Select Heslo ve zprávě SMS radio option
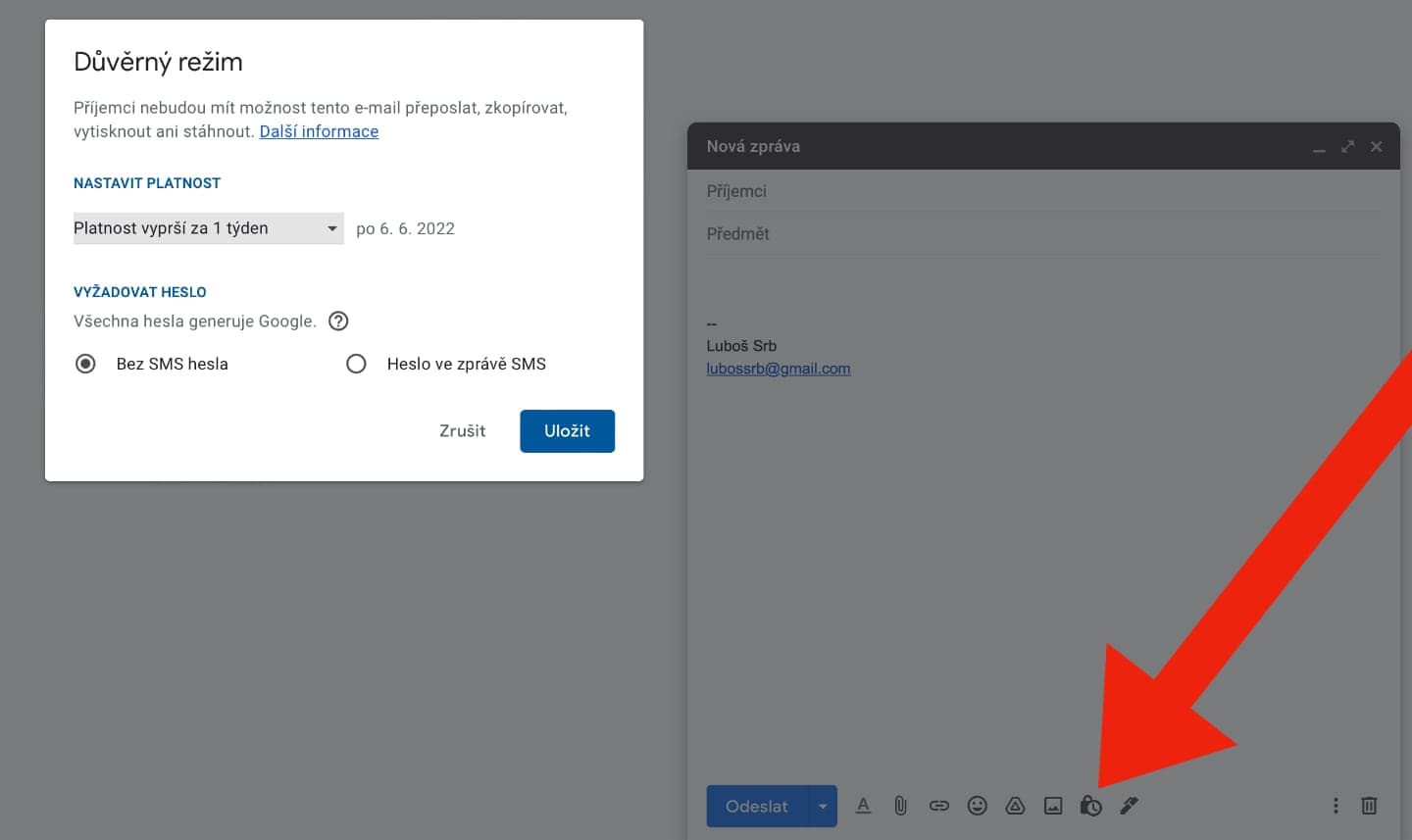The width and height of the screenshot is (1412, 840). [x=356, y=364]
